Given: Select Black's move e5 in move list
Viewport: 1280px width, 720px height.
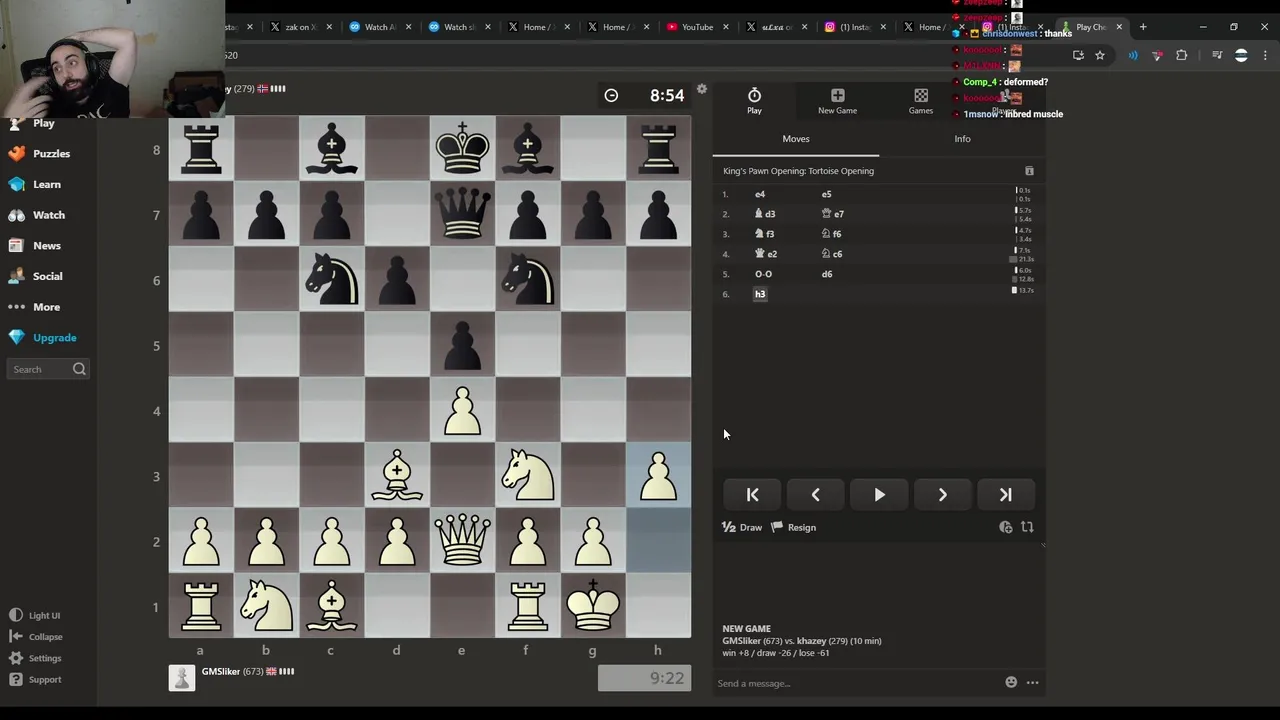Looking at the screenshot, I should pos(826,194).
